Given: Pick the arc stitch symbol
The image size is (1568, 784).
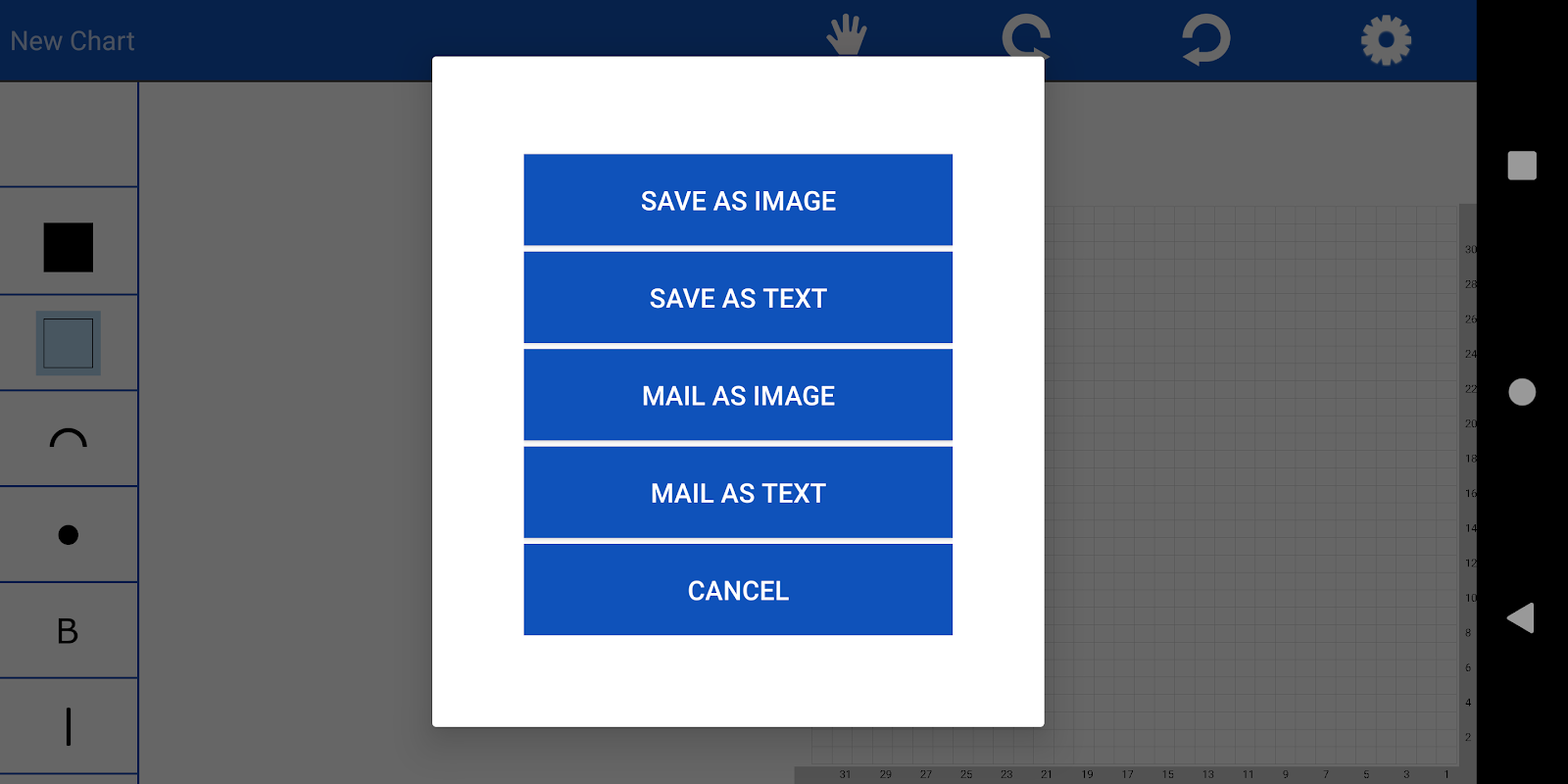Looking at the screenshot, I should 69,438.
